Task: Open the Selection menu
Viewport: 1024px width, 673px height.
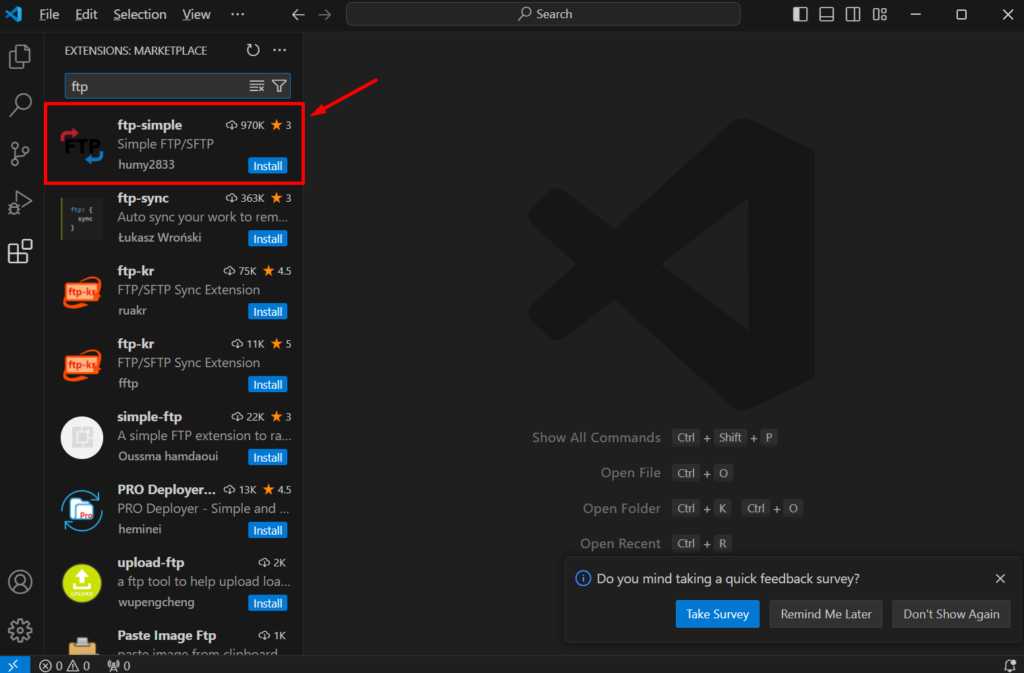Action: coord(139,14)
